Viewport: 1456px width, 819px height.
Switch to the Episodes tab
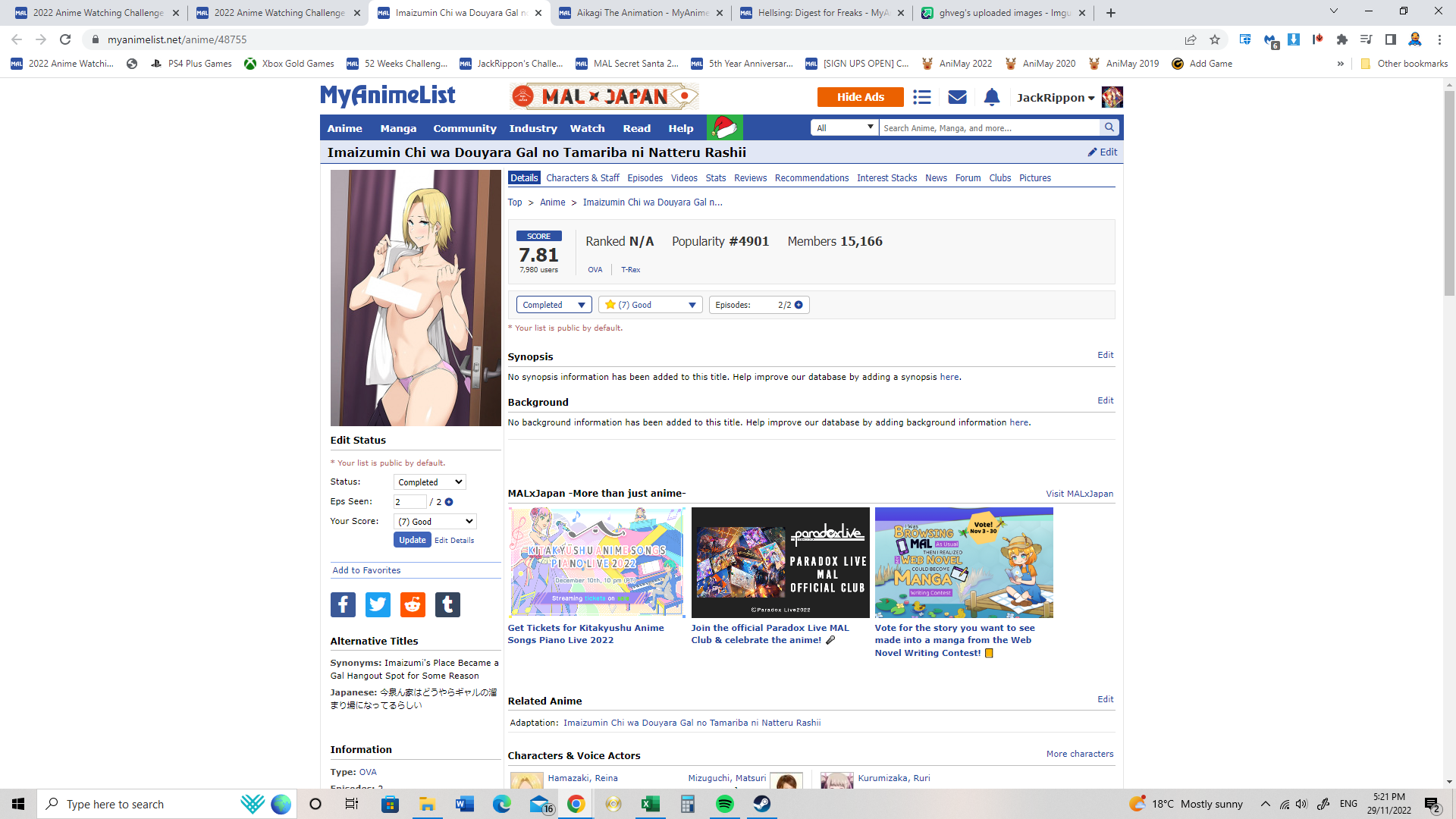click(x=645, y=178)
